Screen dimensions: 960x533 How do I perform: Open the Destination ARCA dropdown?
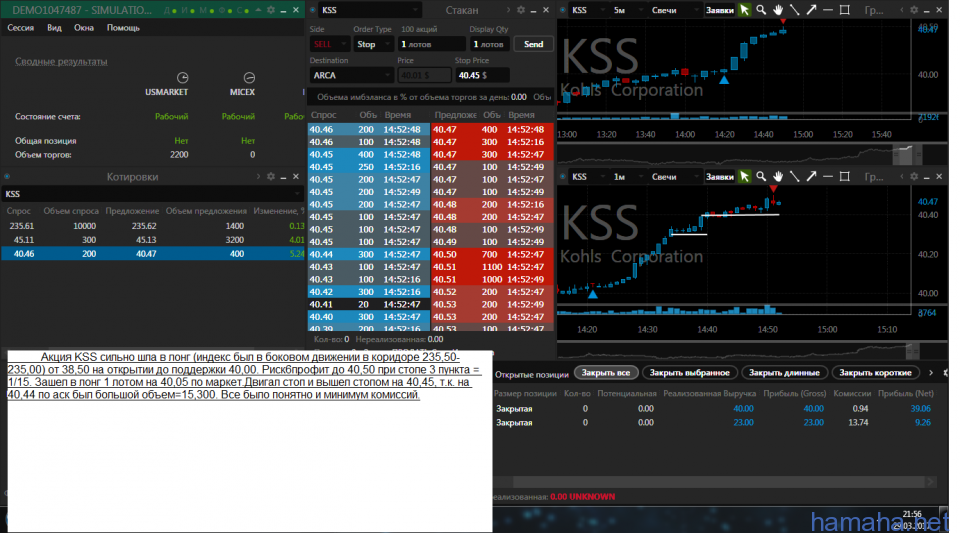[351, 75]
